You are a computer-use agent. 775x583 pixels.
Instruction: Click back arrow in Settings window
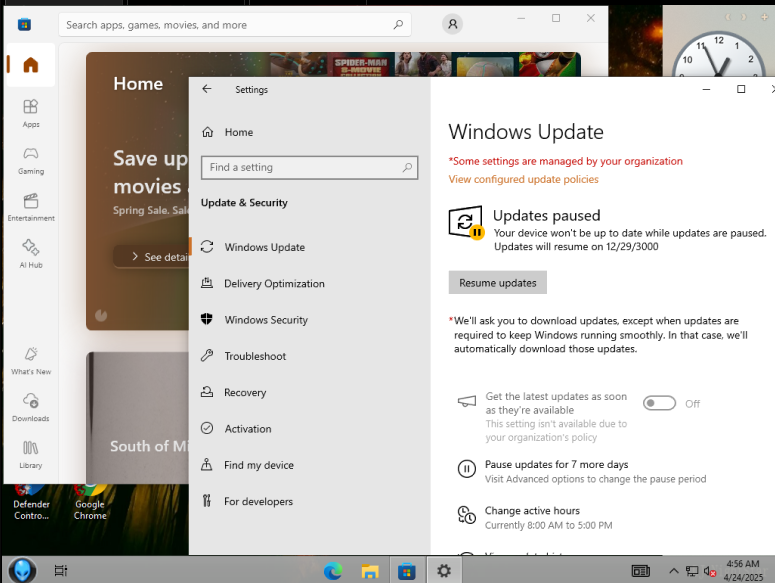click(207, 89)
